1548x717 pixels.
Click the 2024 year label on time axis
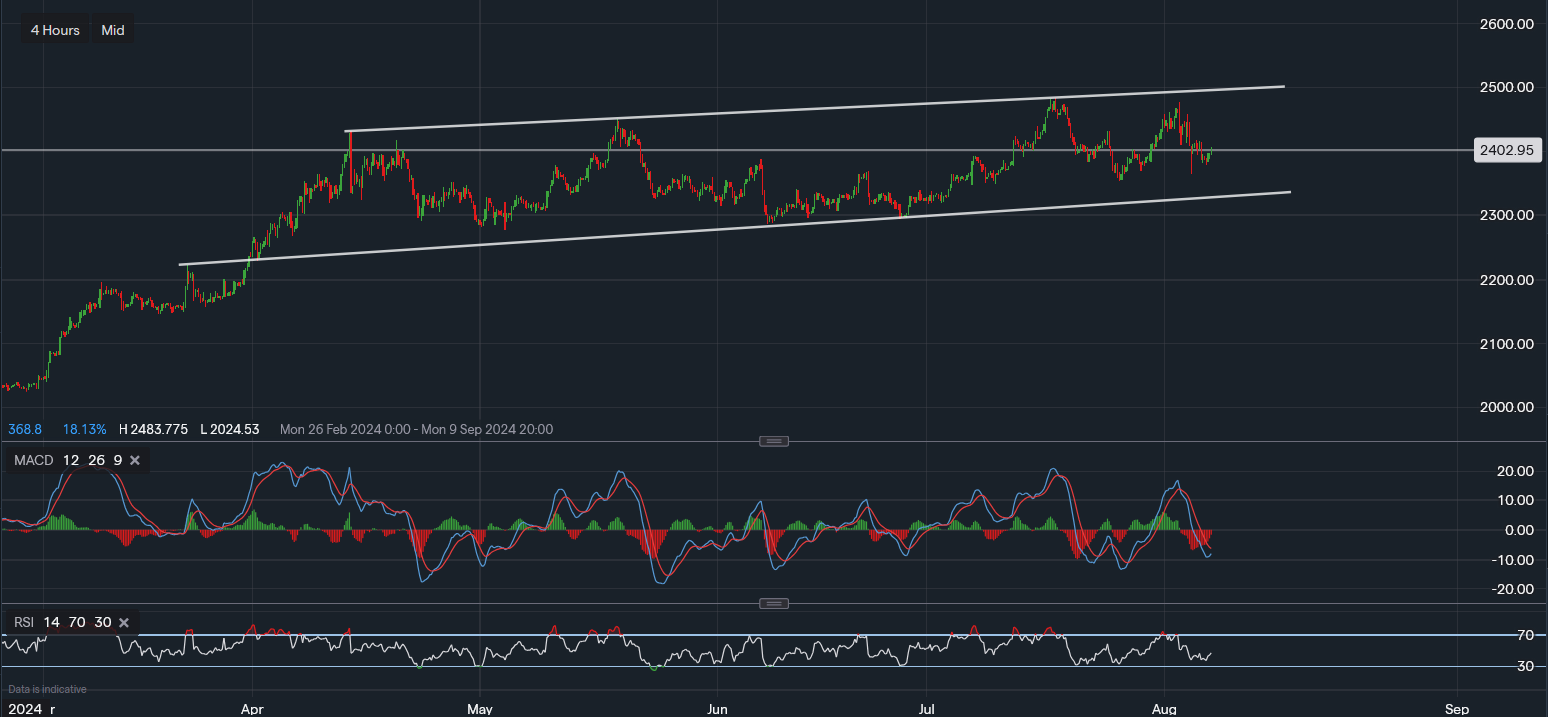pos(25,708)
